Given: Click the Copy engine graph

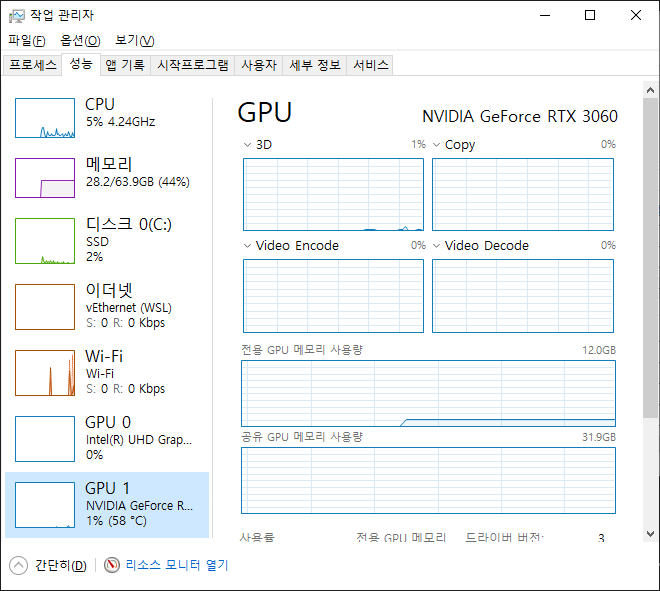Looking at the screenshot, I should pyautogui.click(x=523, y=194).
